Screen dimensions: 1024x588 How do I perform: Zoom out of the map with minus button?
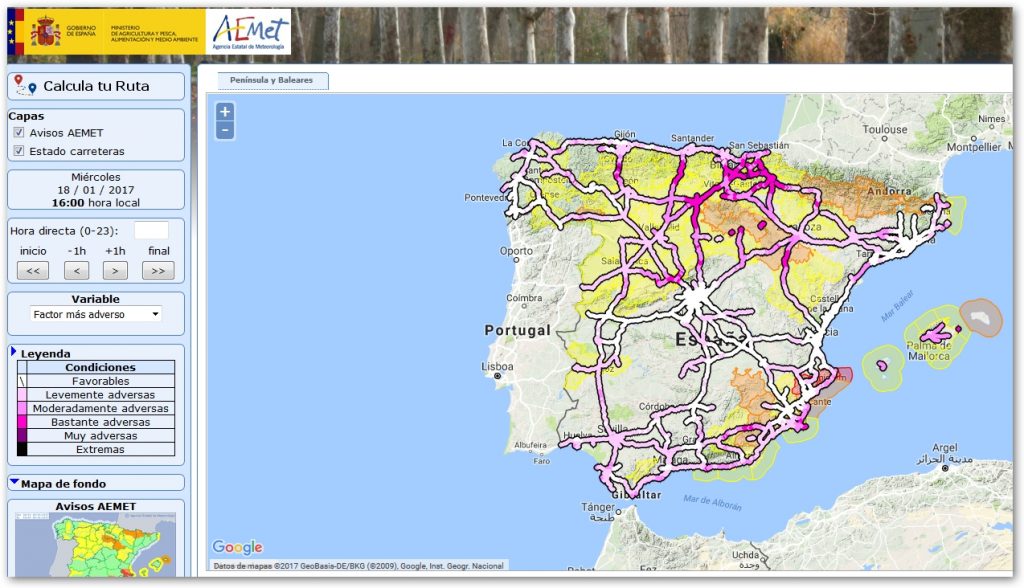coord(225,131)
